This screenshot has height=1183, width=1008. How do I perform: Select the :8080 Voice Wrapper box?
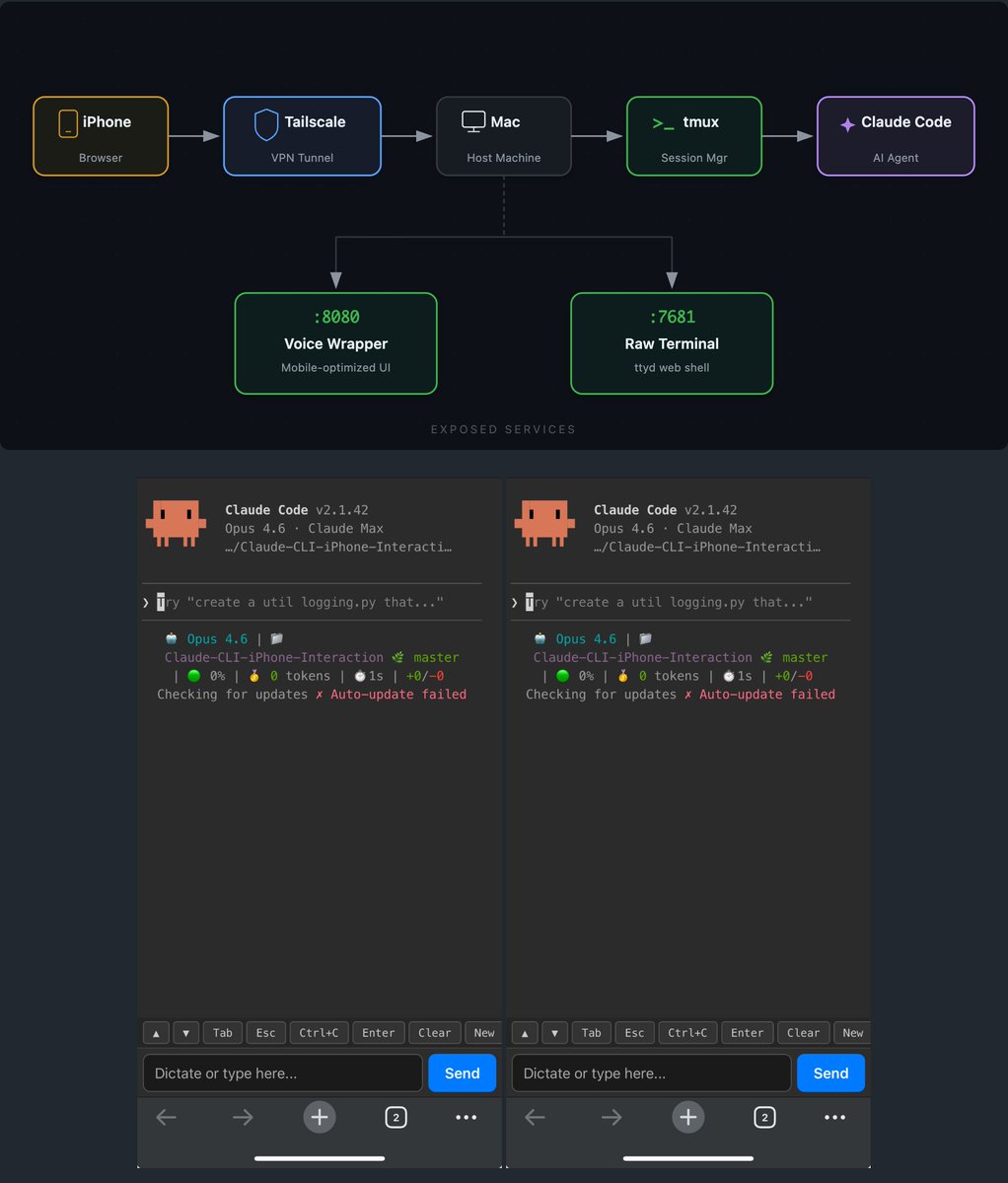(x=336, y=343)
